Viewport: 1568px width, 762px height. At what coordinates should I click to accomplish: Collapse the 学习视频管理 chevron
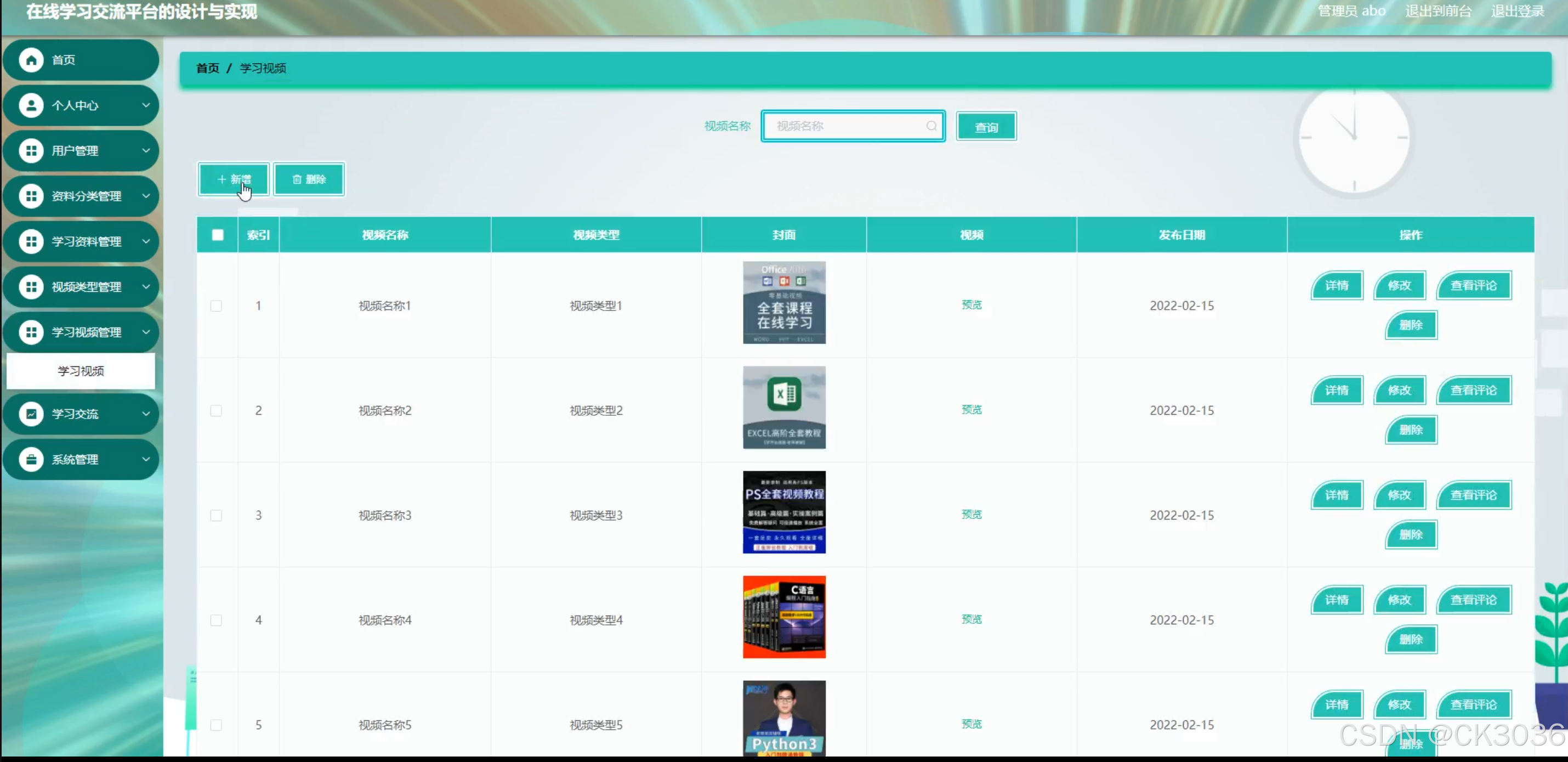click(x=146, y=332)
